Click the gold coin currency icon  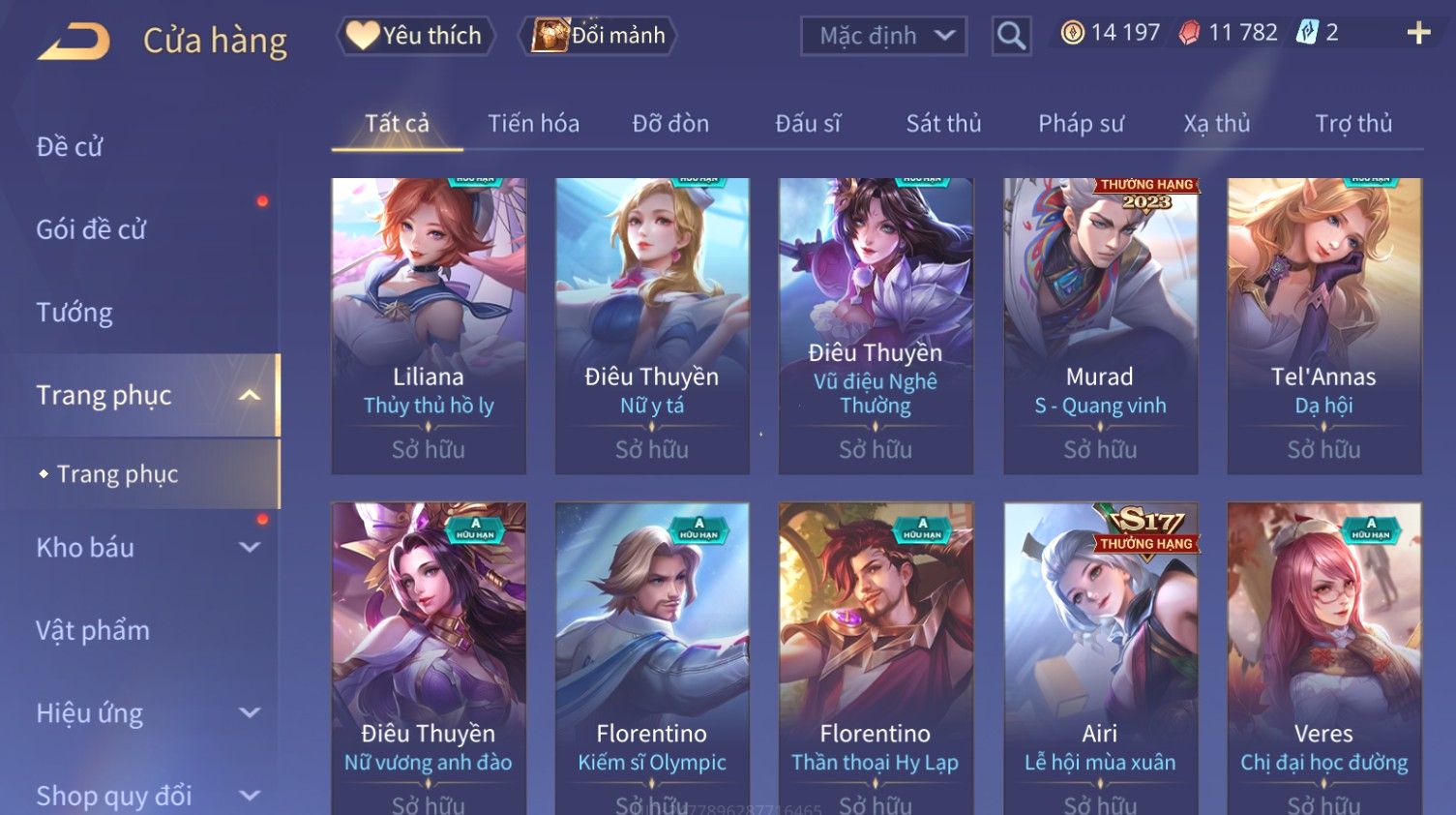(x=1072, y=33)
